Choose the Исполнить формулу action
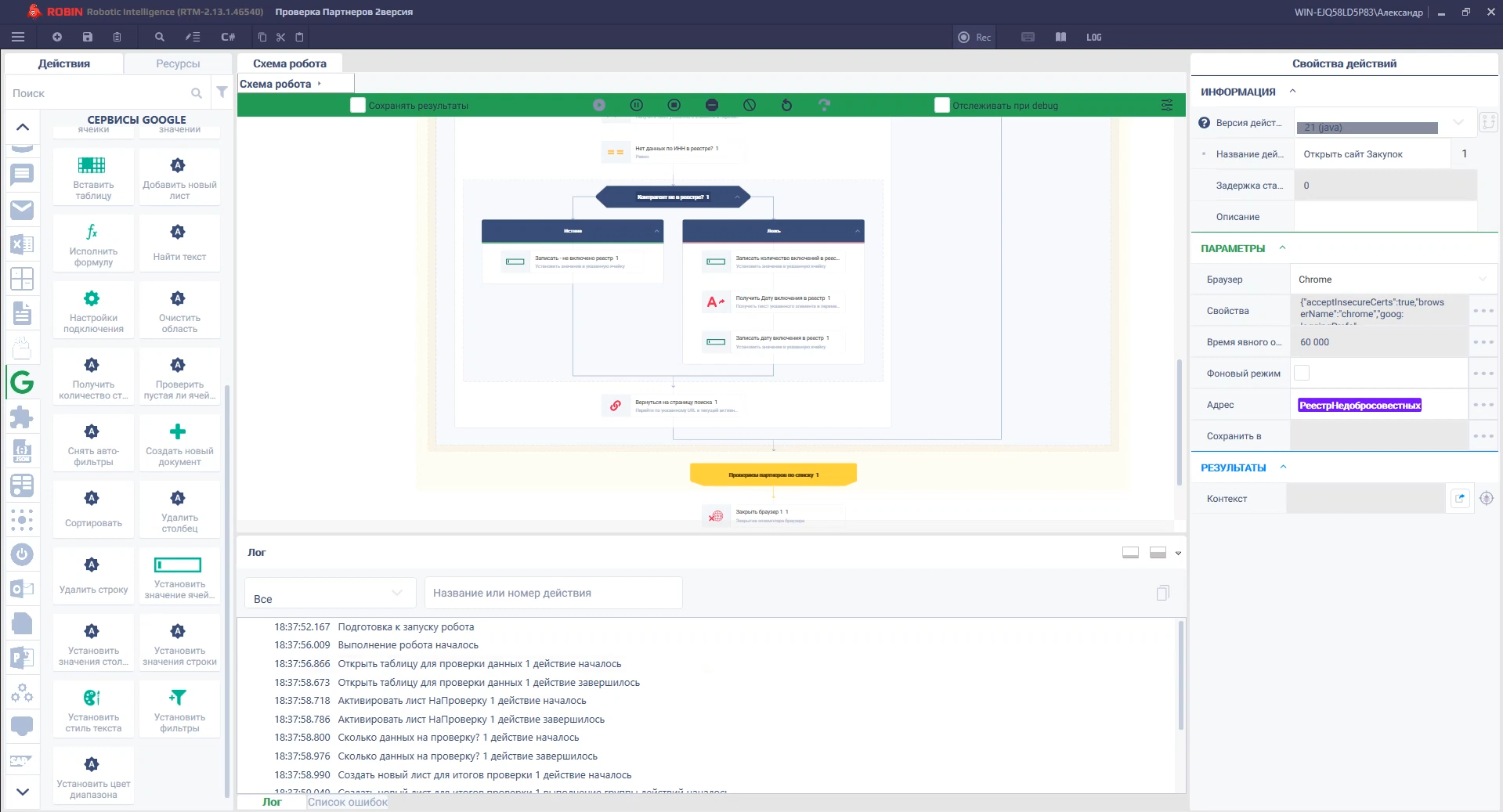 pyautogui.click(x=93, y=244)
